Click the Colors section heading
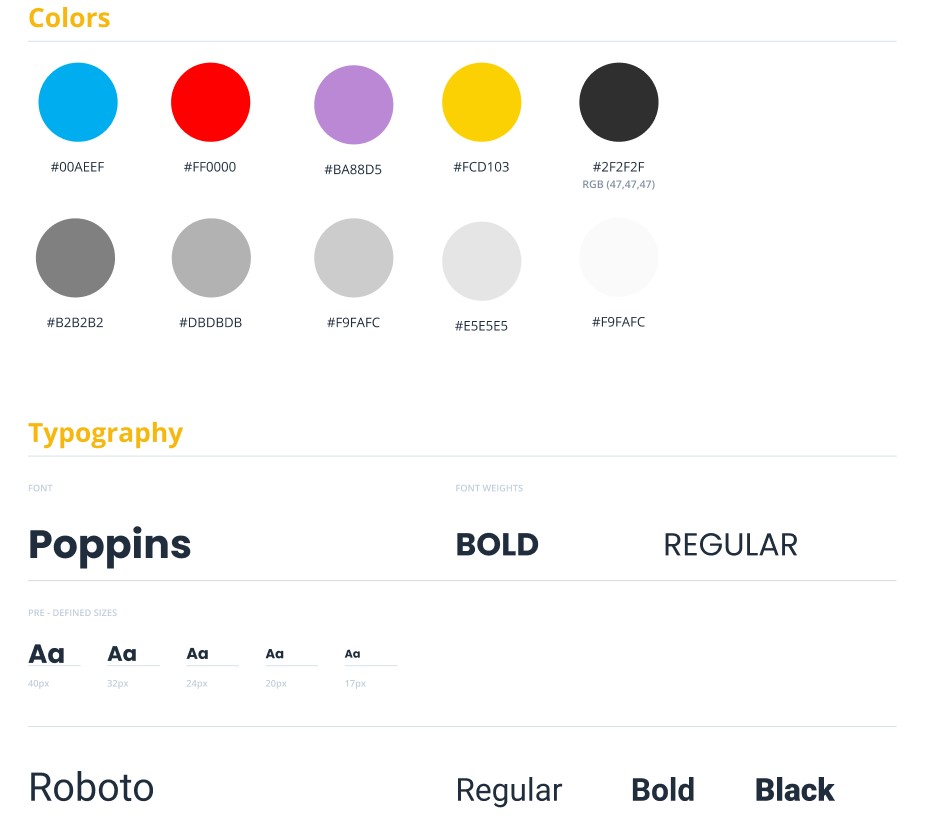This screenshot has width=945, height=830. point(69,18)
